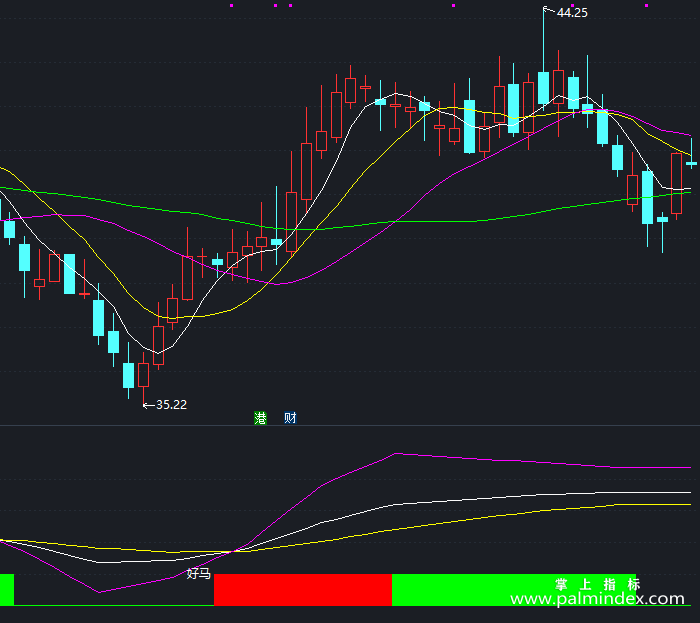Viewport: 700px width, 623px height.
Task: Click the 35.22 low price label
Action: (171, 405)
